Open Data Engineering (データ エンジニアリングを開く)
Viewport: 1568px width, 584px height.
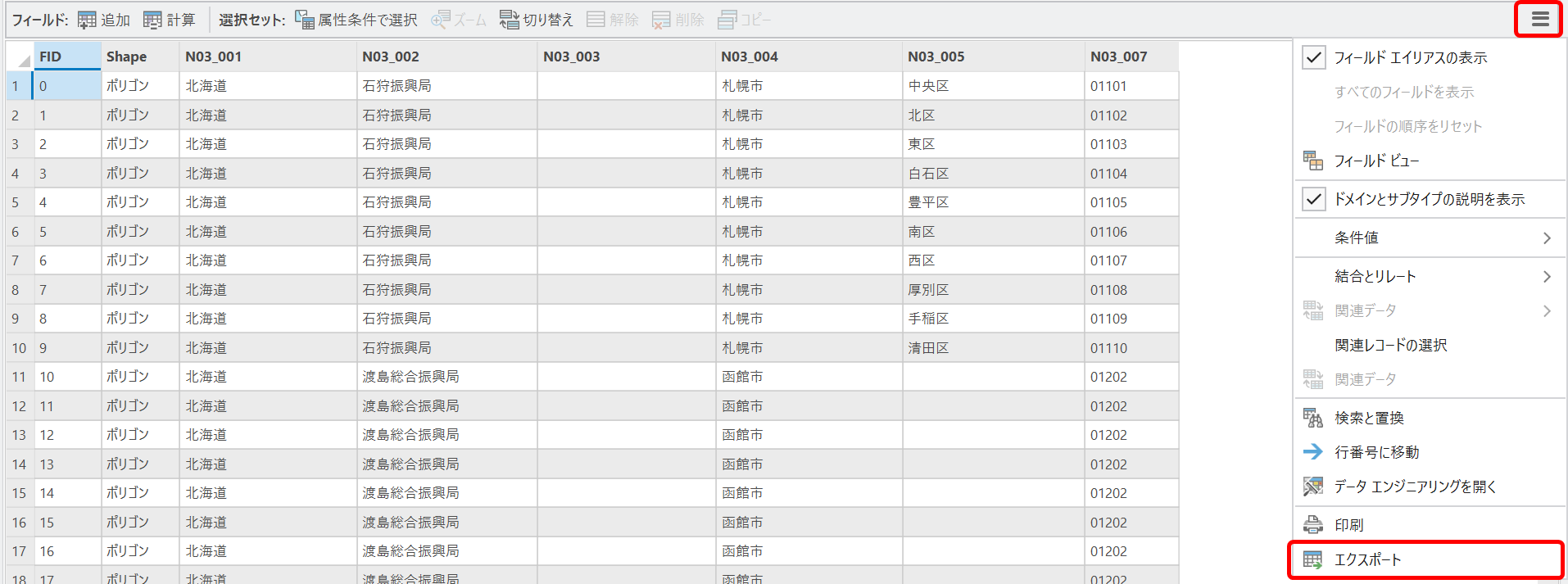pos(1415,487)
